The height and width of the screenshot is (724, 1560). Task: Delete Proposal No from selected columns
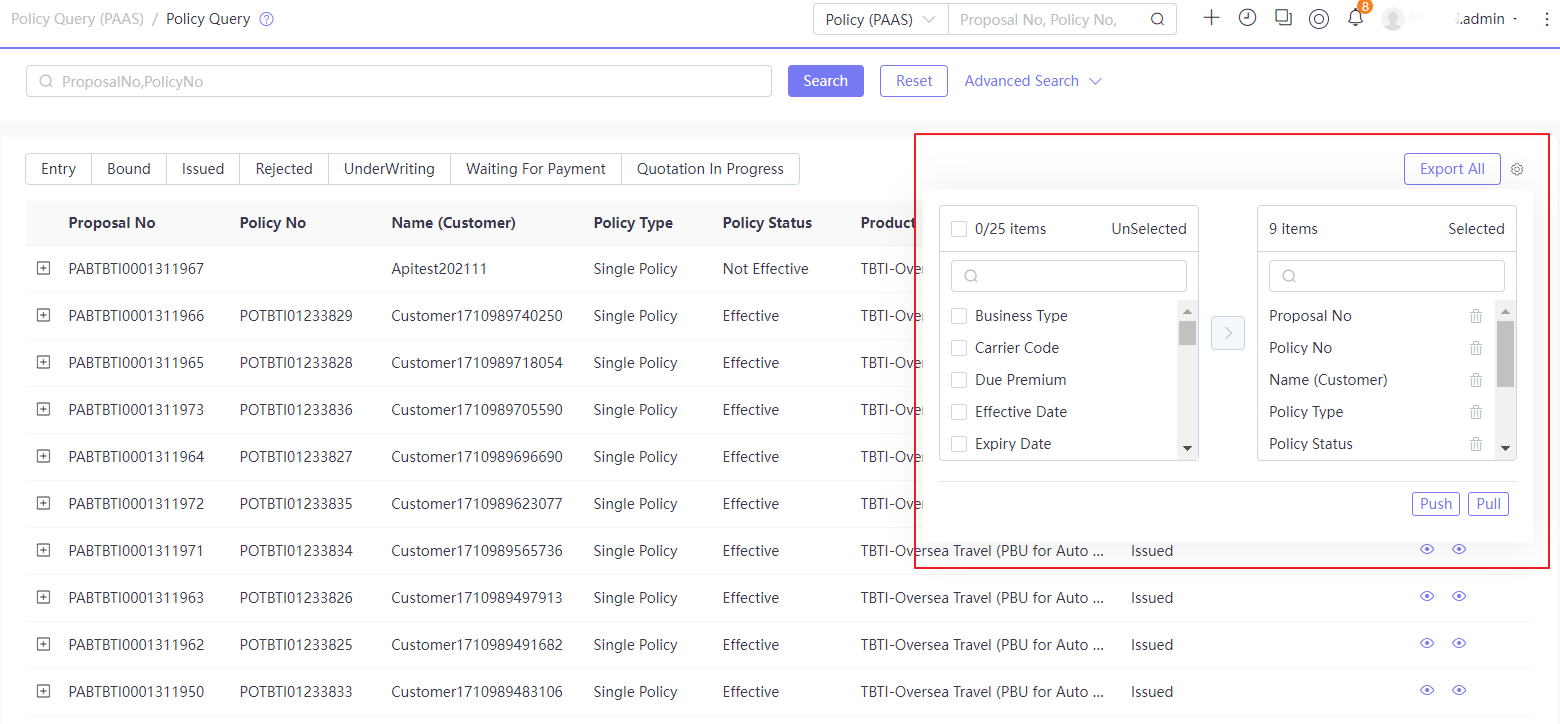point(1476,315)
